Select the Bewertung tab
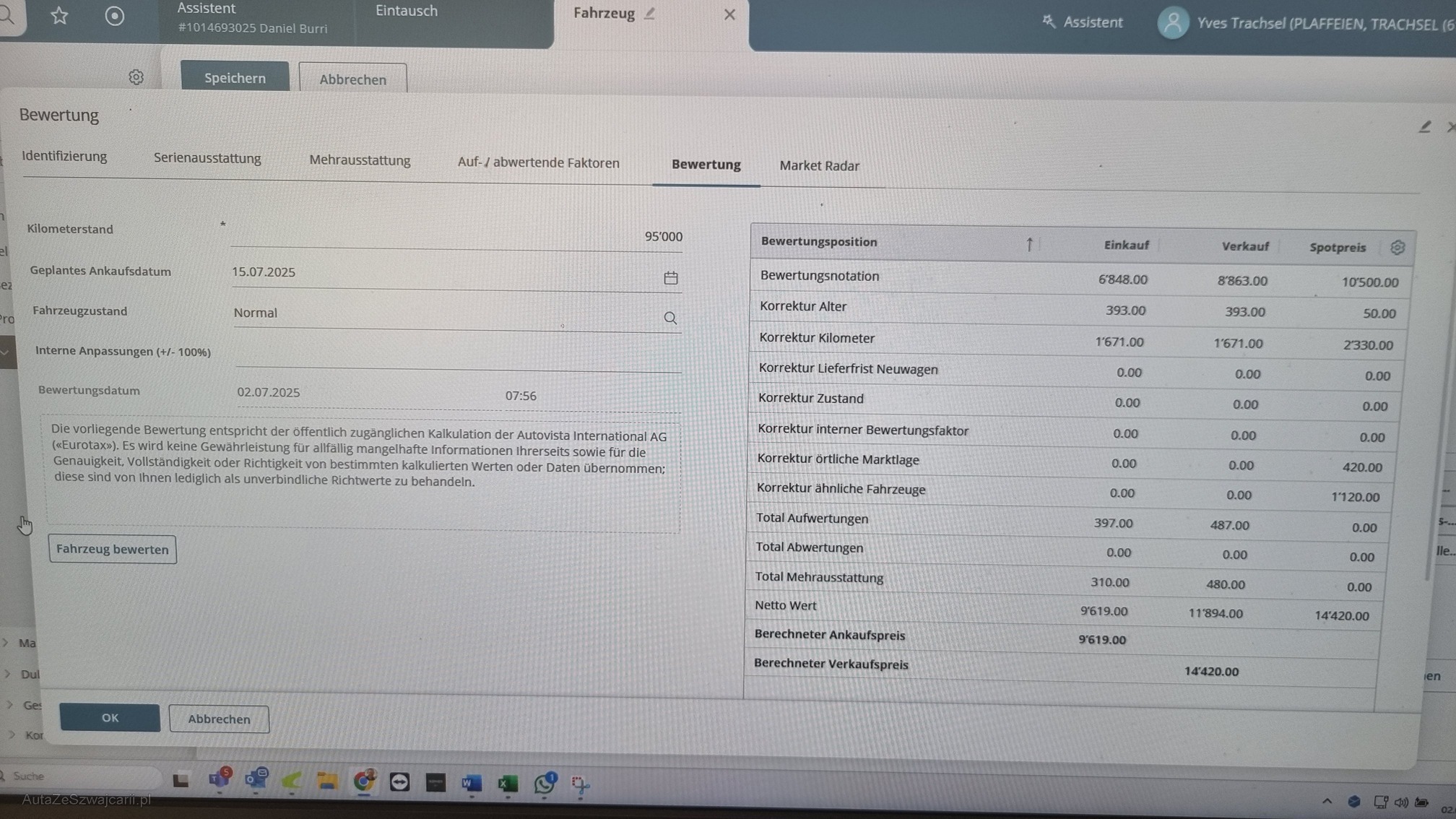 [x=706, y=165]
